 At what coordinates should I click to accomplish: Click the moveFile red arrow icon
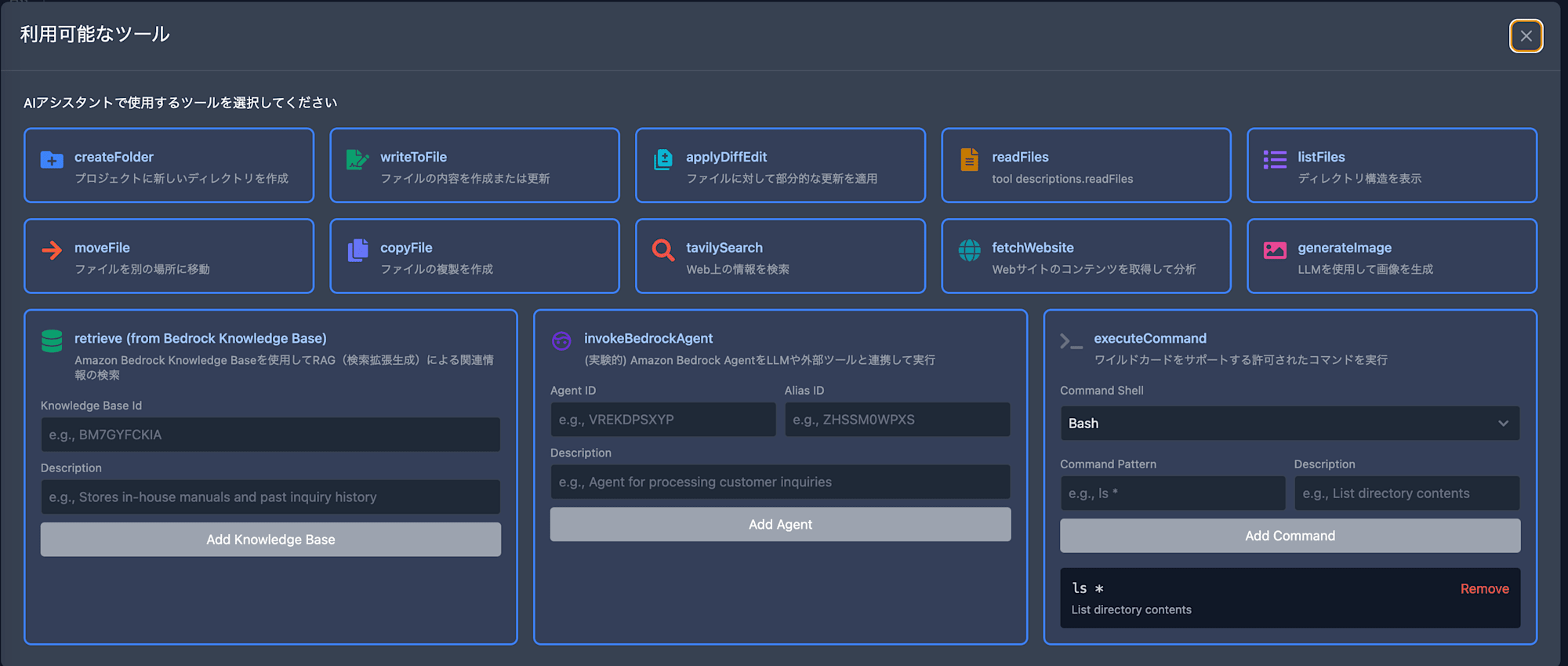click(x=52, y=250)
